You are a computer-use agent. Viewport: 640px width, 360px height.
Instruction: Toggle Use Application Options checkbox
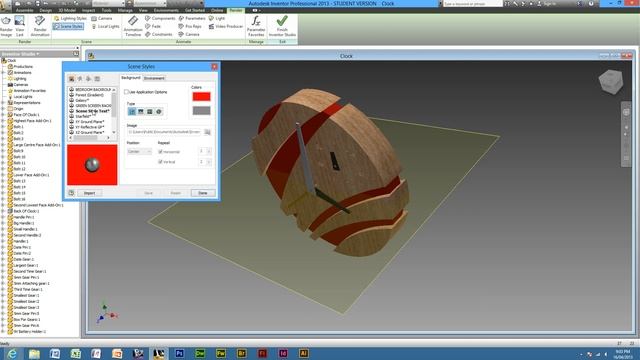[x=127, y=92]
